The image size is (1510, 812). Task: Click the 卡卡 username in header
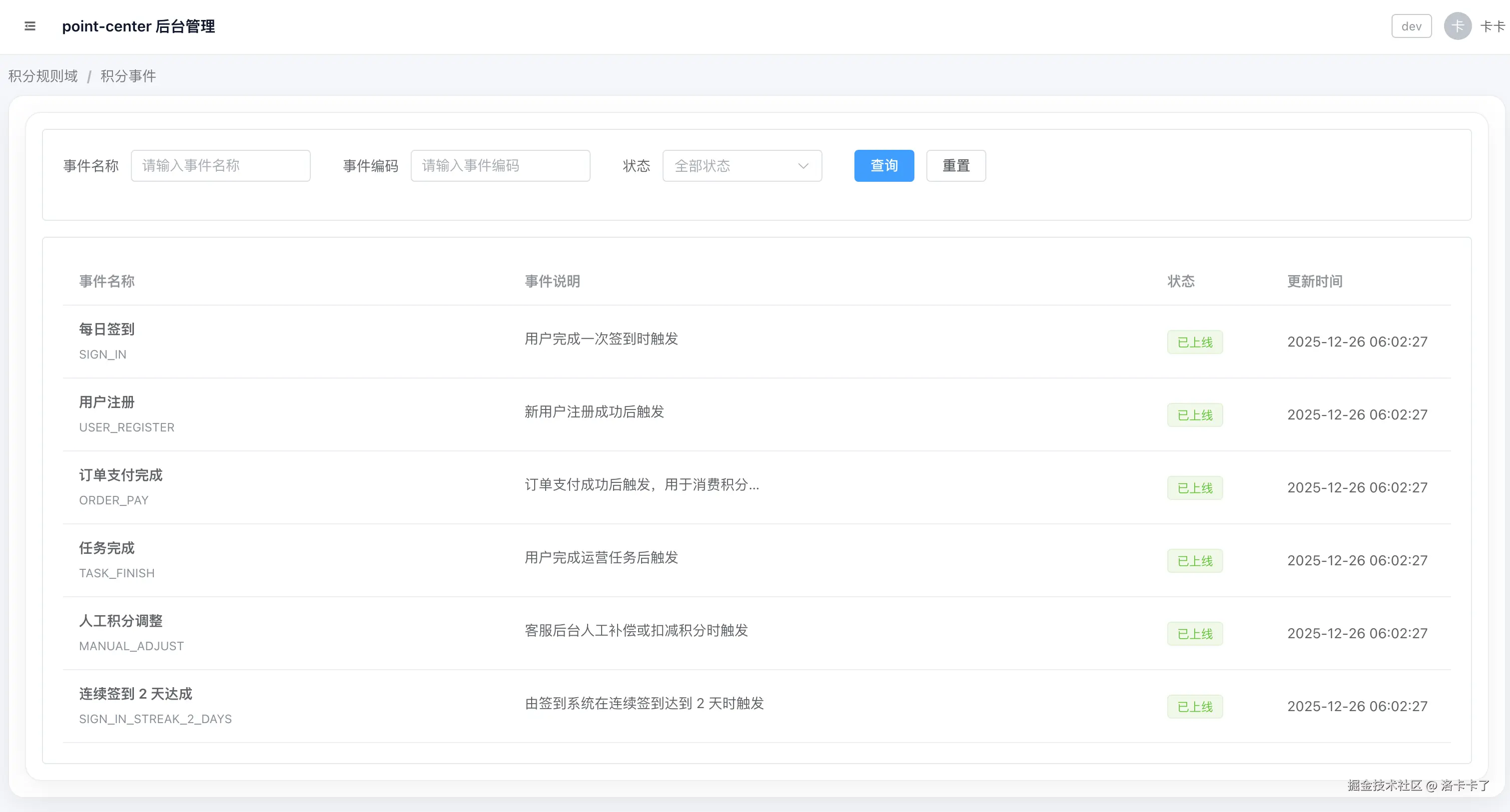click(x=1492, y=26)
